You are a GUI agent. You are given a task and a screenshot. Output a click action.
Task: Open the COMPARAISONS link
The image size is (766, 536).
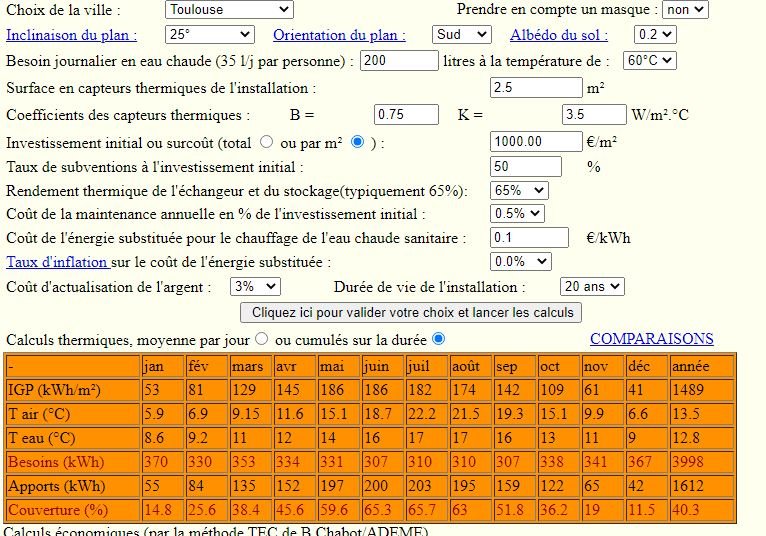coord(652,339)
